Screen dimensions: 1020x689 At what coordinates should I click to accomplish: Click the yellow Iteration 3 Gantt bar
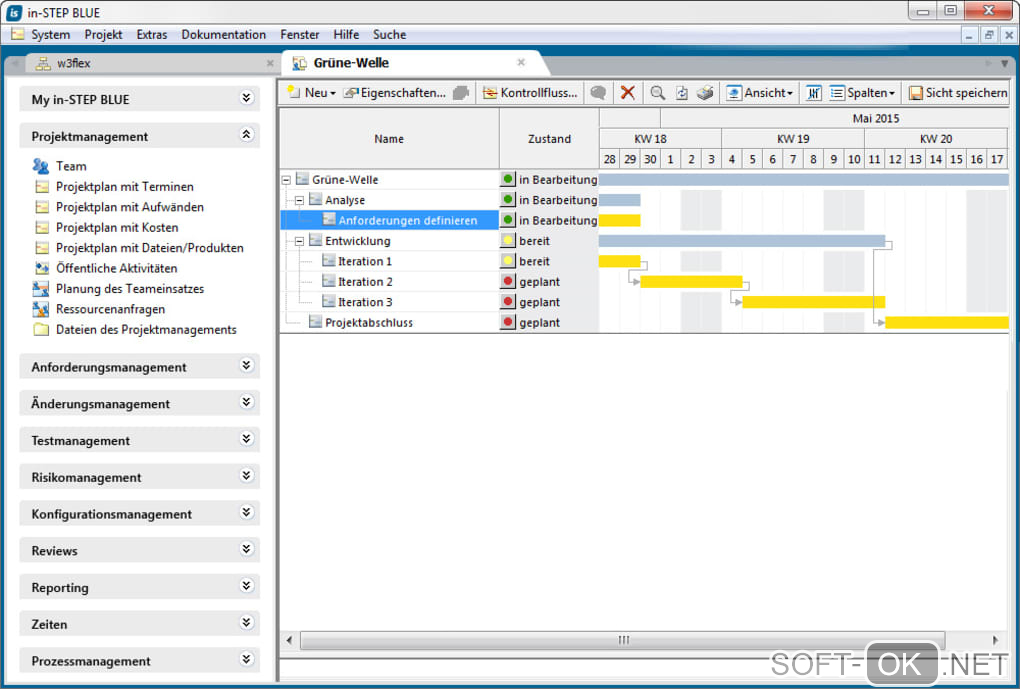pyautogui.click(x=814, y=302)
